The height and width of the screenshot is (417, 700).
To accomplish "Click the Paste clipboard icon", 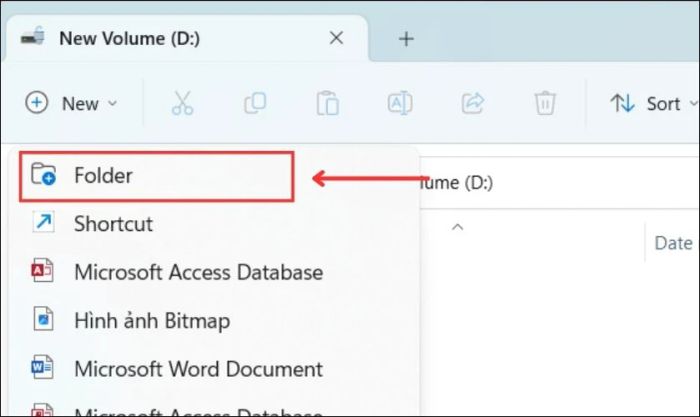I will coord(328,104).
